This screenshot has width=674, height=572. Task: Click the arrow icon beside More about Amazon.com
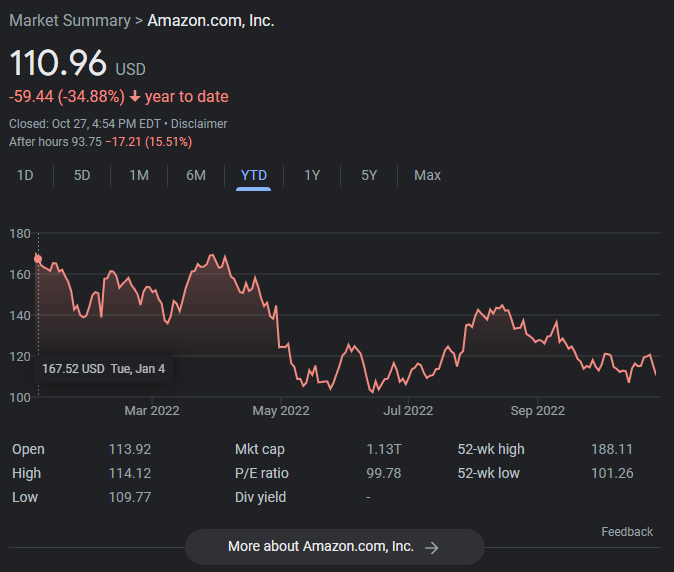(x=432, y=547)
